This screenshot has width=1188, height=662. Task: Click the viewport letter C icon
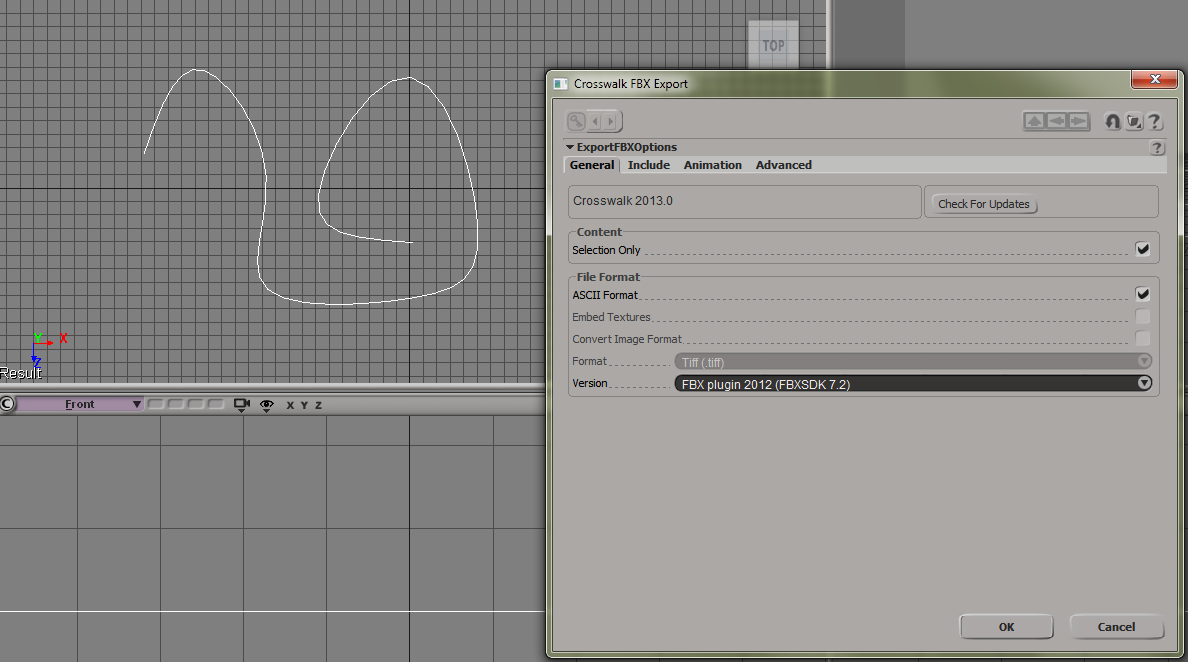pos(7,404)
